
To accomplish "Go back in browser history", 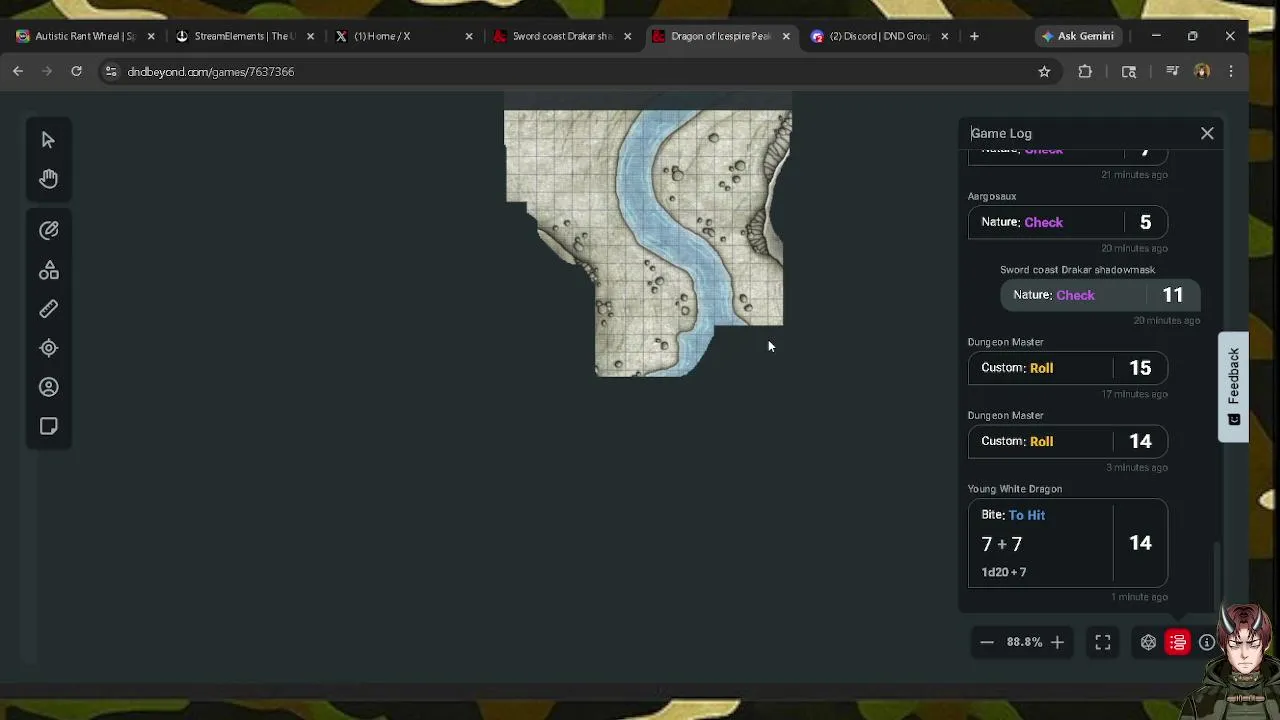I will pos(18,71).
